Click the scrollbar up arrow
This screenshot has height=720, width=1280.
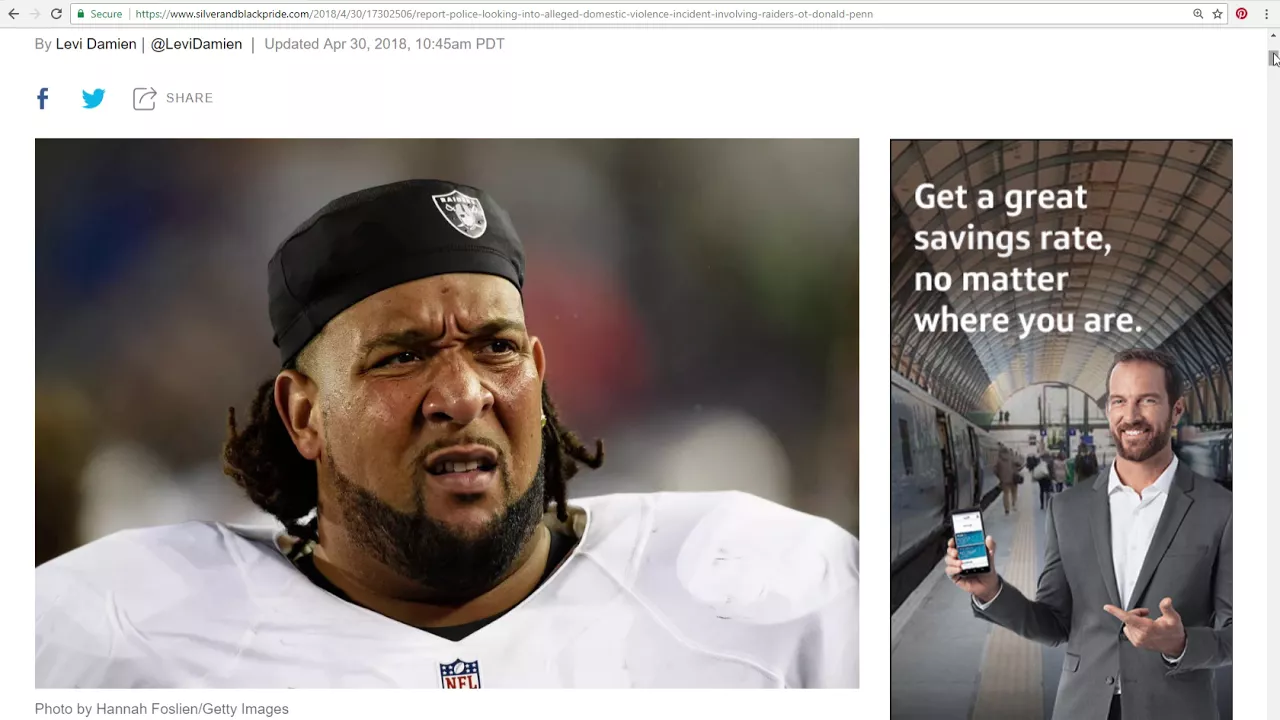click(x=1273, y=36)
